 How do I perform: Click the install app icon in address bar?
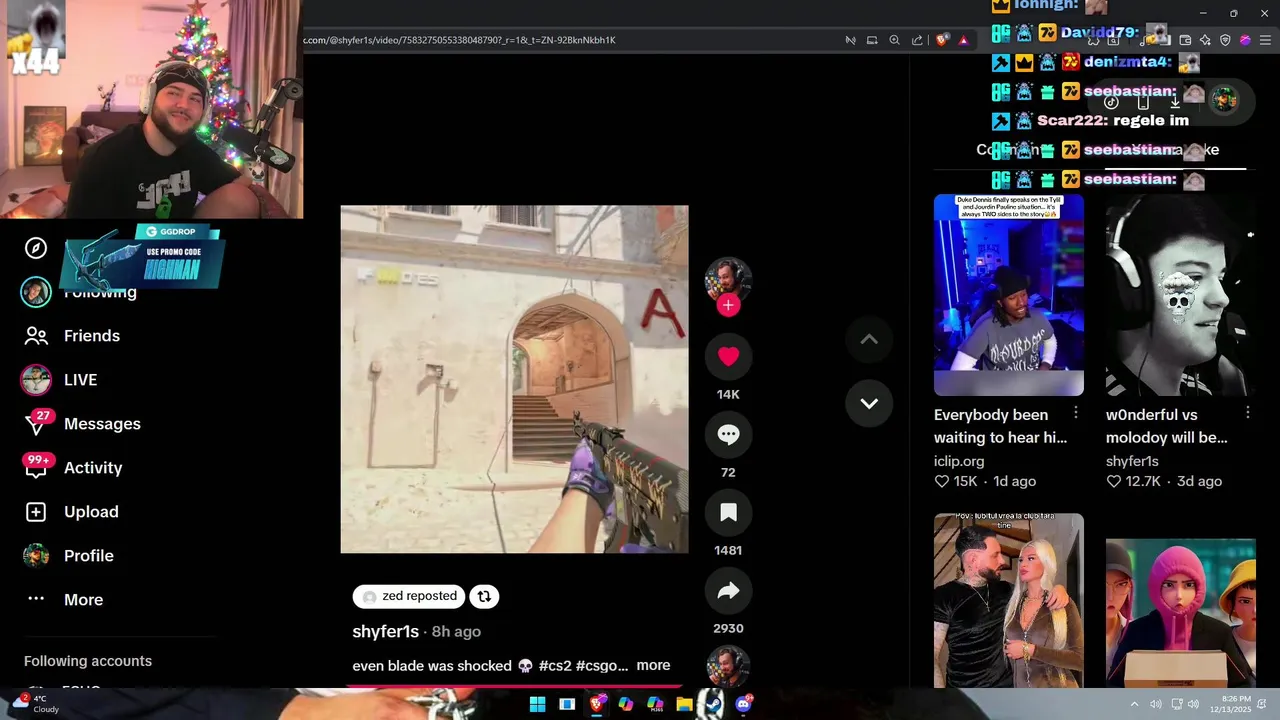(x=872, y=40)
